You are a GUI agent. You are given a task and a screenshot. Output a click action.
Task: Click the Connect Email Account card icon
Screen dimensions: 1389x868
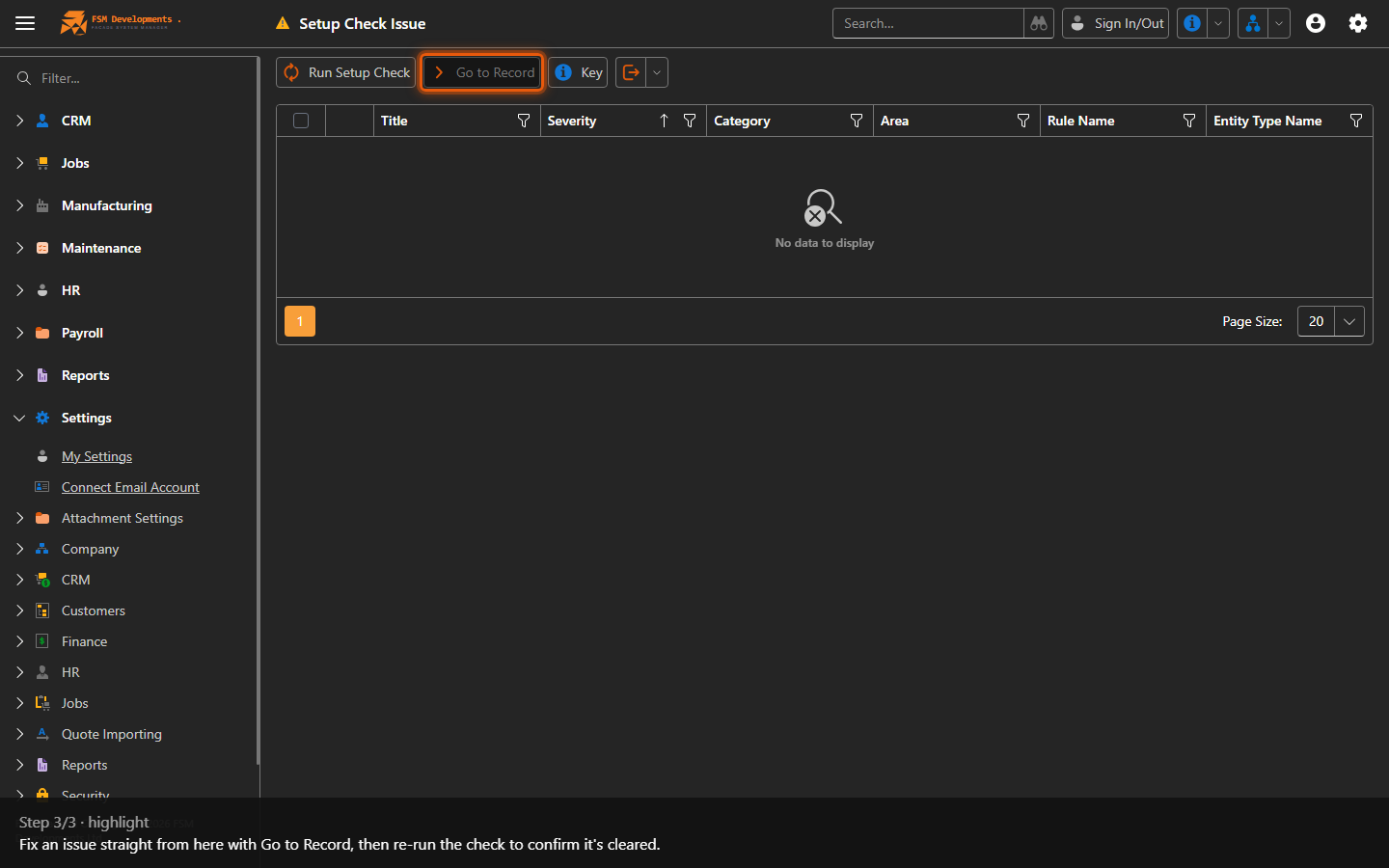[x=42, y=487]
